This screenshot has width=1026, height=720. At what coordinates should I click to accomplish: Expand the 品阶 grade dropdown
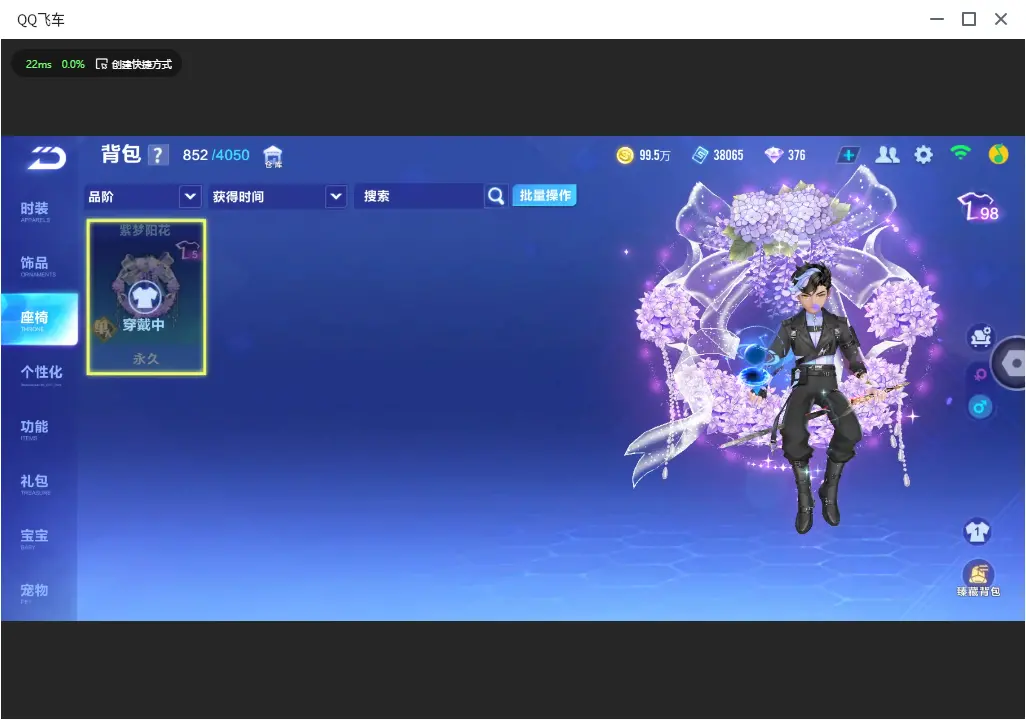pyautogui.click(x=143, y=196)
